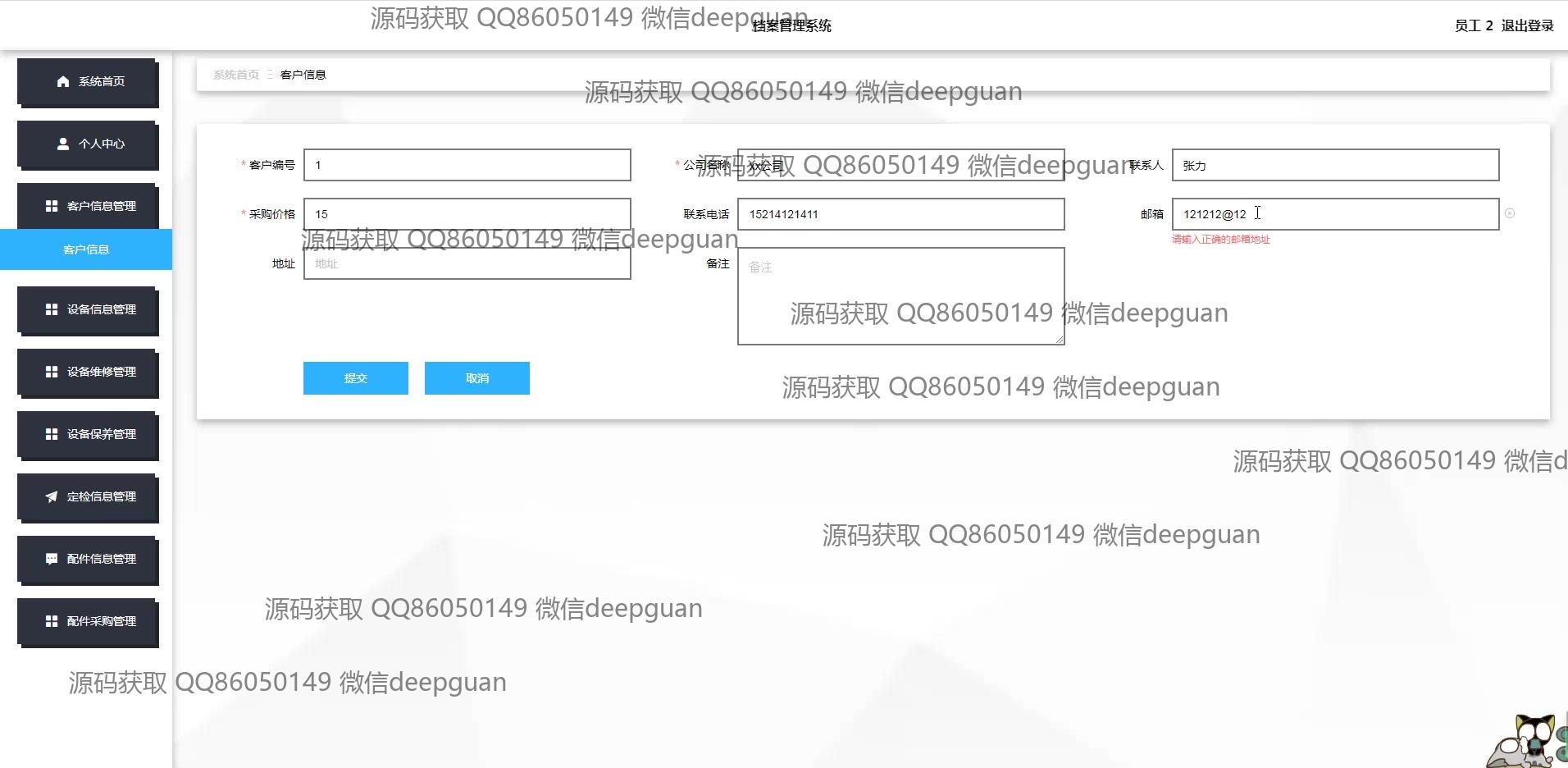The width and height of the screenshot is (1568, 768).
Task: Submit the form with 提交 button
Action: coord(356,378)
